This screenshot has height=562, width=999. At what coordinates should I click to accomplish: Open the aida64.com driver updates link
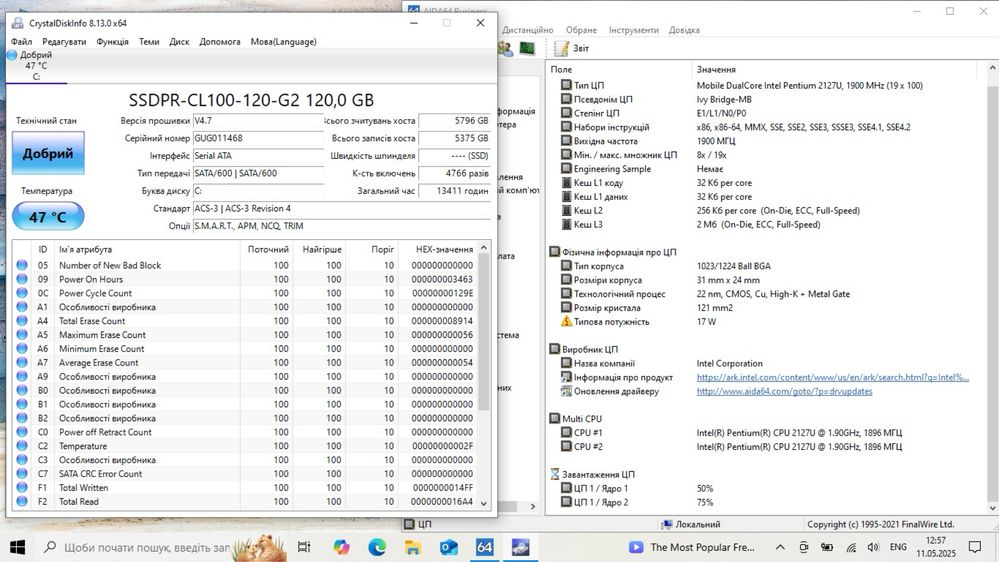point(784,391)
